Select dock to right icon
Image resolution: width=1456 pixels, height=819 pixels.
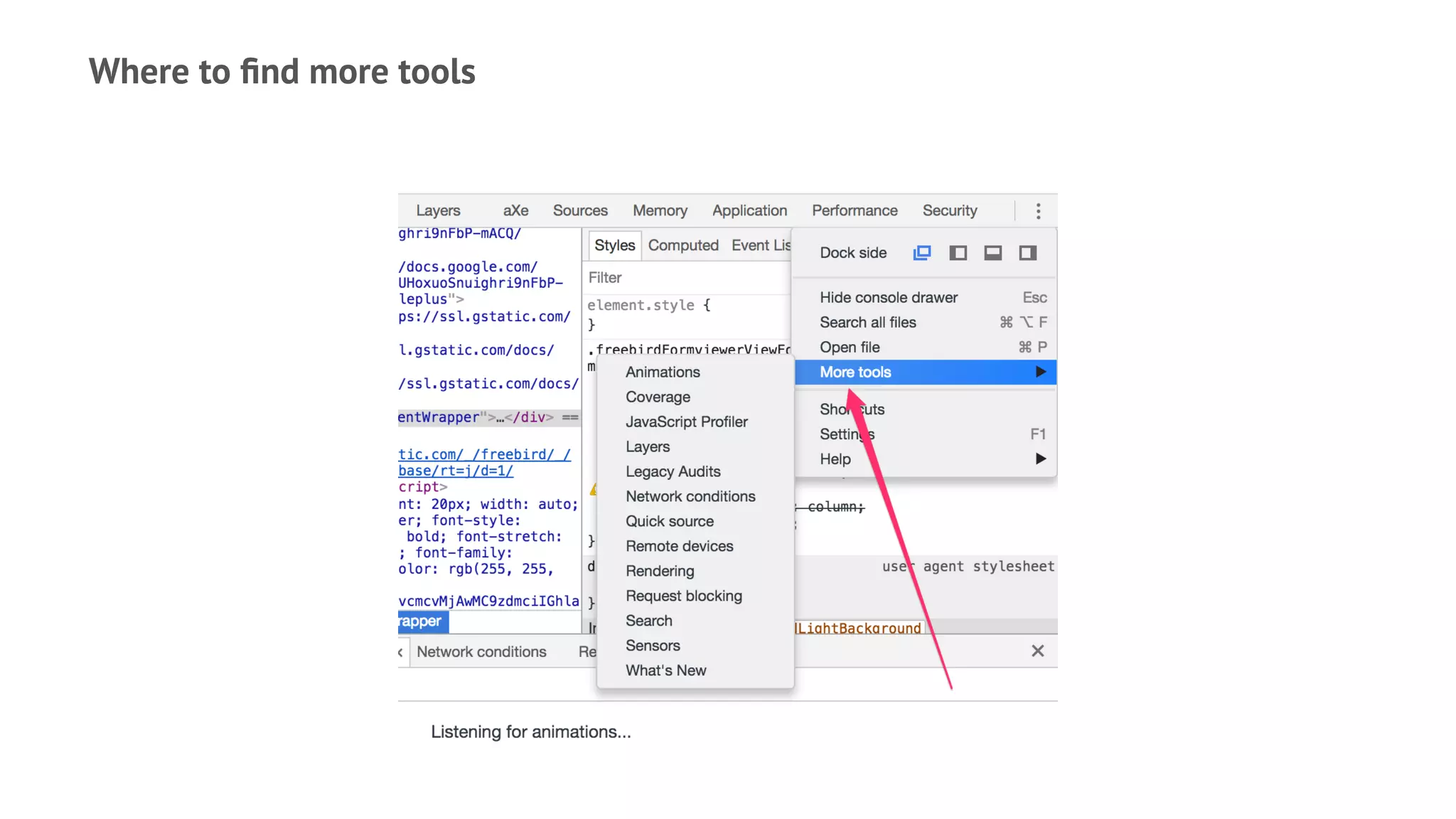[1027, 253]
